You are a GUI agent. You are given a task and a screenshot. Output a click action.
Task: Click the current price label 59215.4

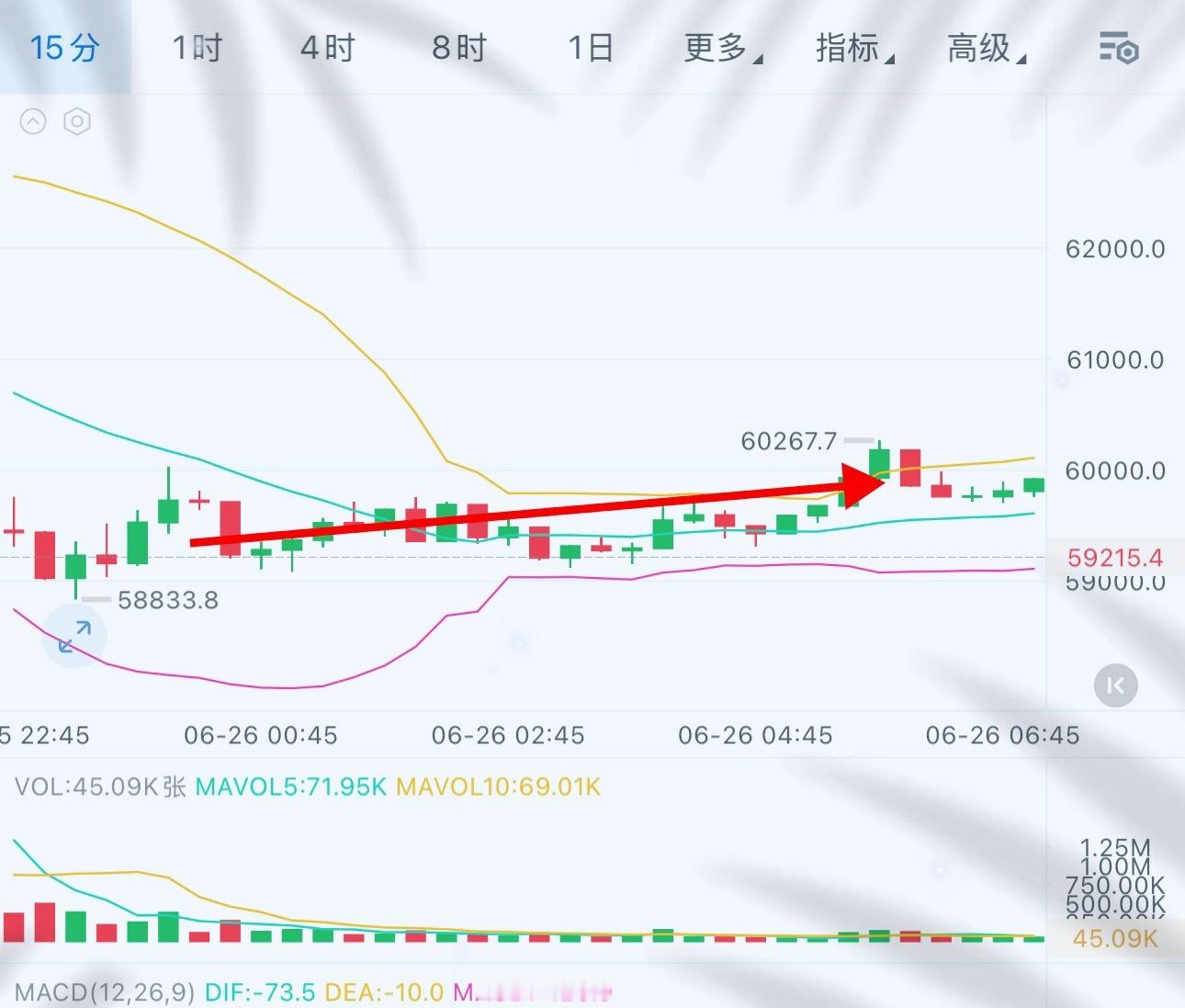click(x=1115, y=557)
